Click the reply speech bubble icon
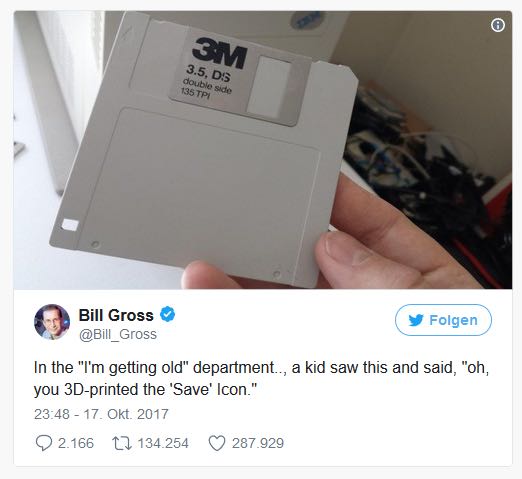 click(x=44, y=443)
